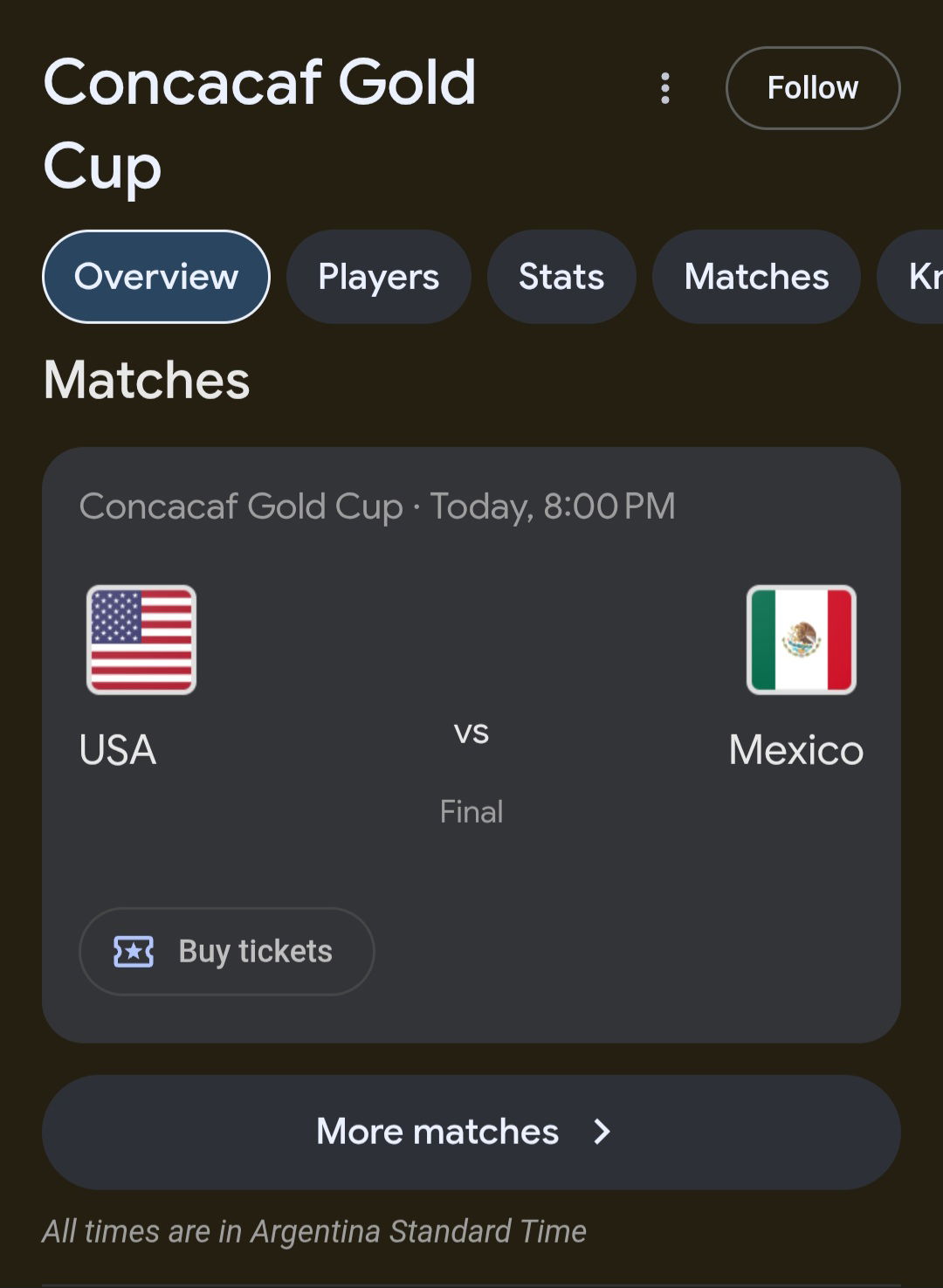Open the match card date header

tap(377, 506)
